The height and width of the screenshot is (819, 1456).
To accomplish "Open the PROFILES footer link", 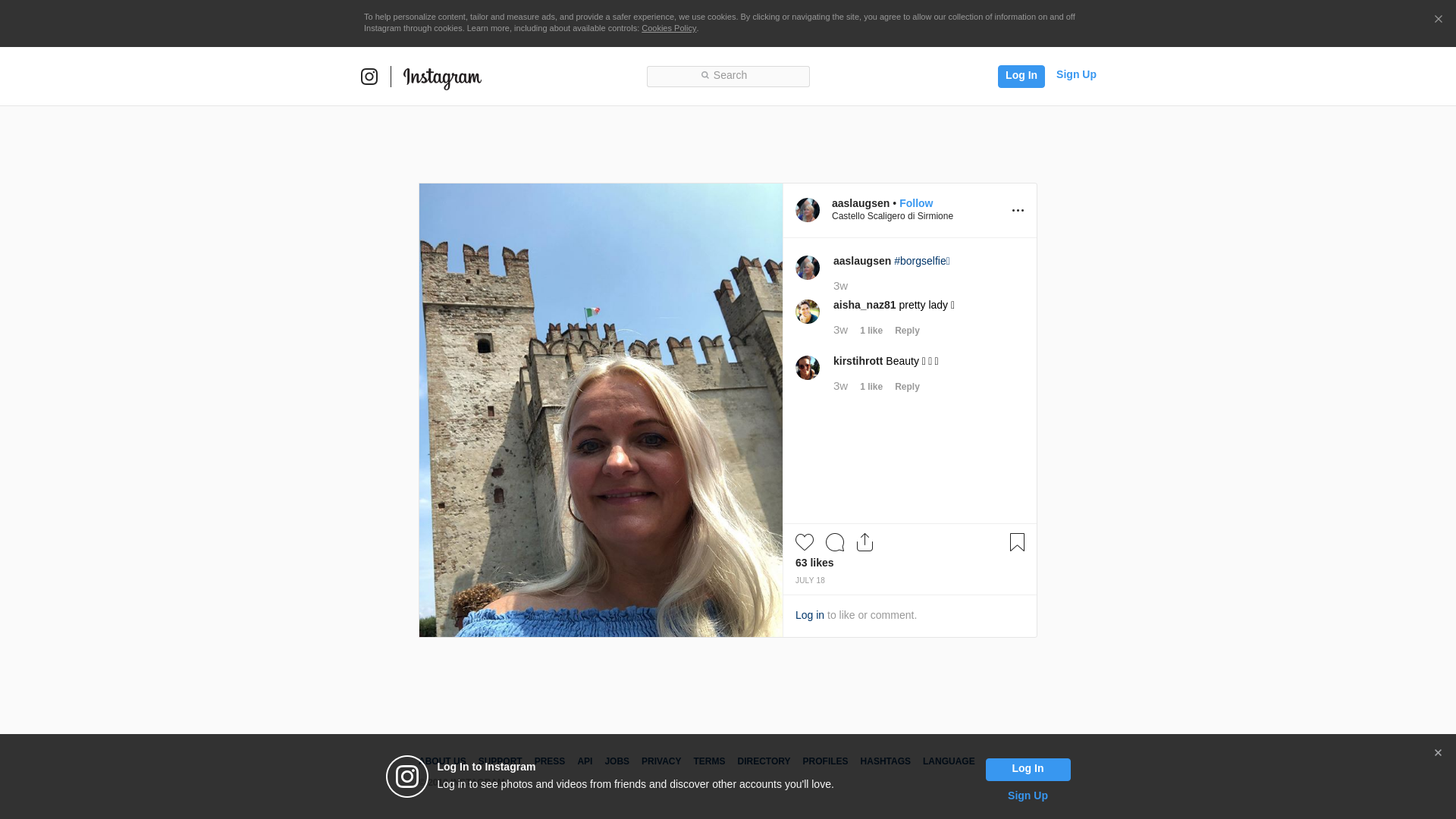I will [825, 761].
